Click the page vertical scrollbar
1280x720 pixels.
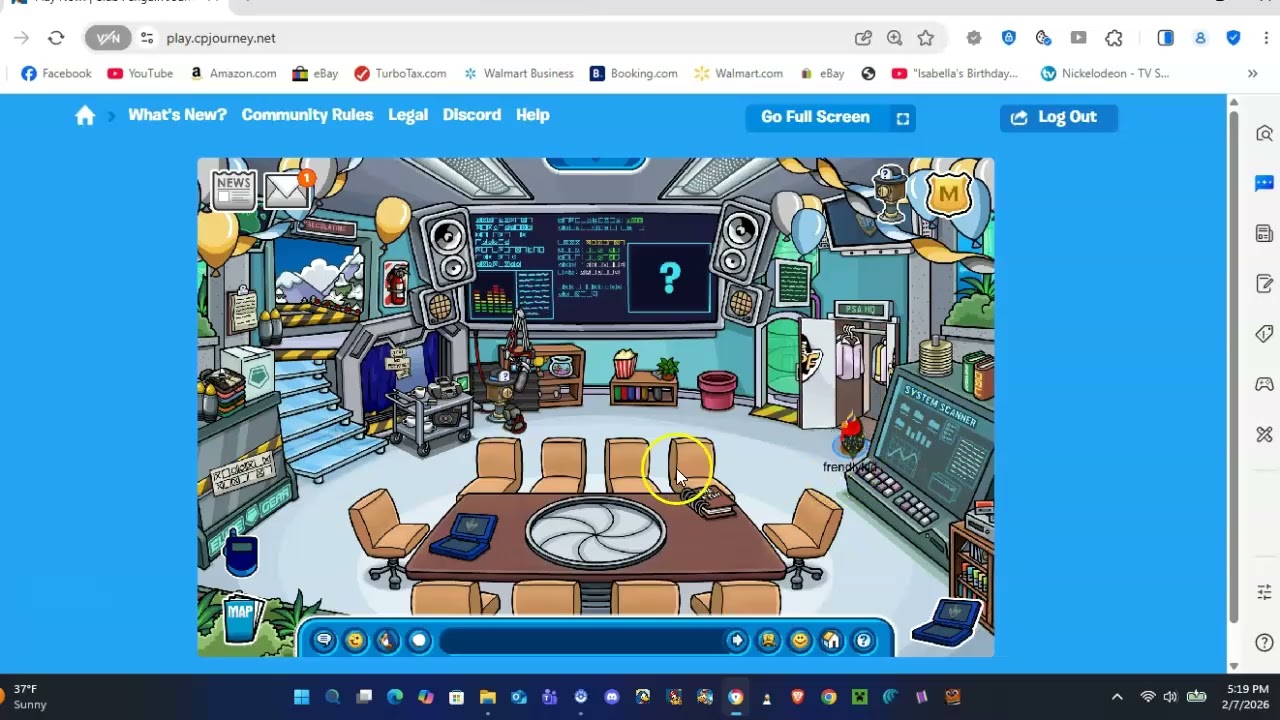[1233, 368]
